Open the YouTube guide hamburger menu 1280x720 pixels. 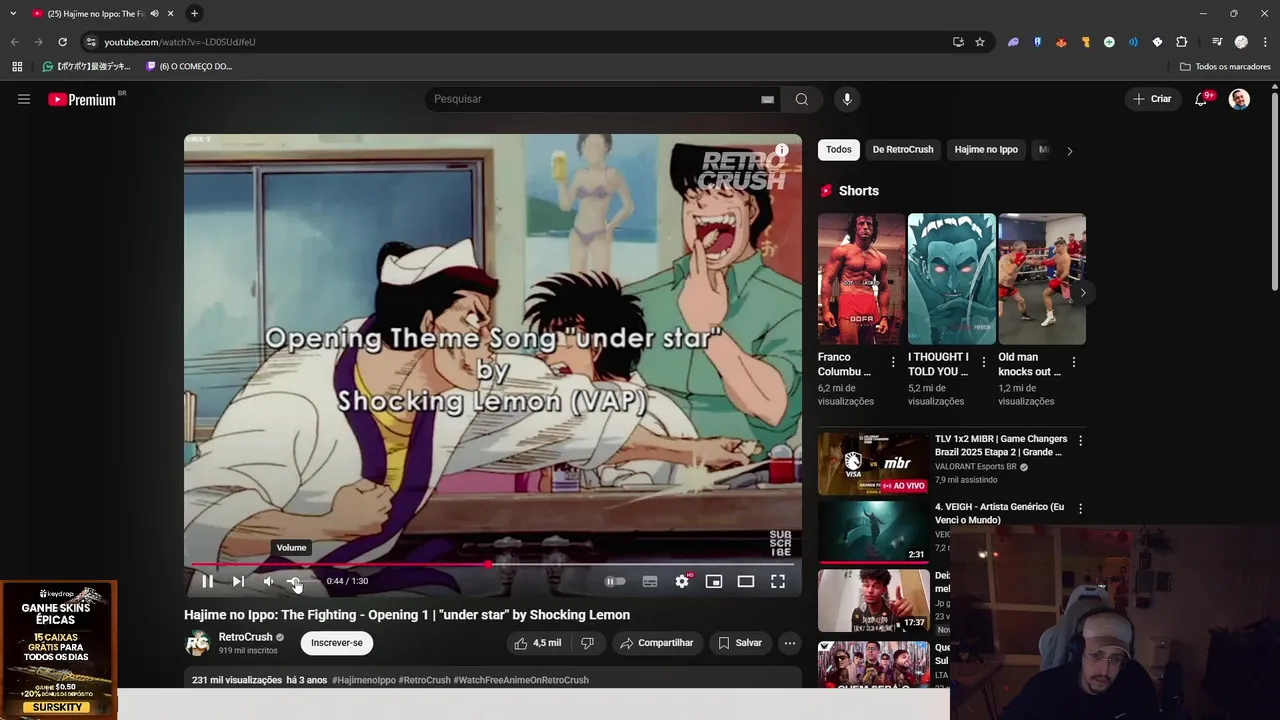point(24,99)
